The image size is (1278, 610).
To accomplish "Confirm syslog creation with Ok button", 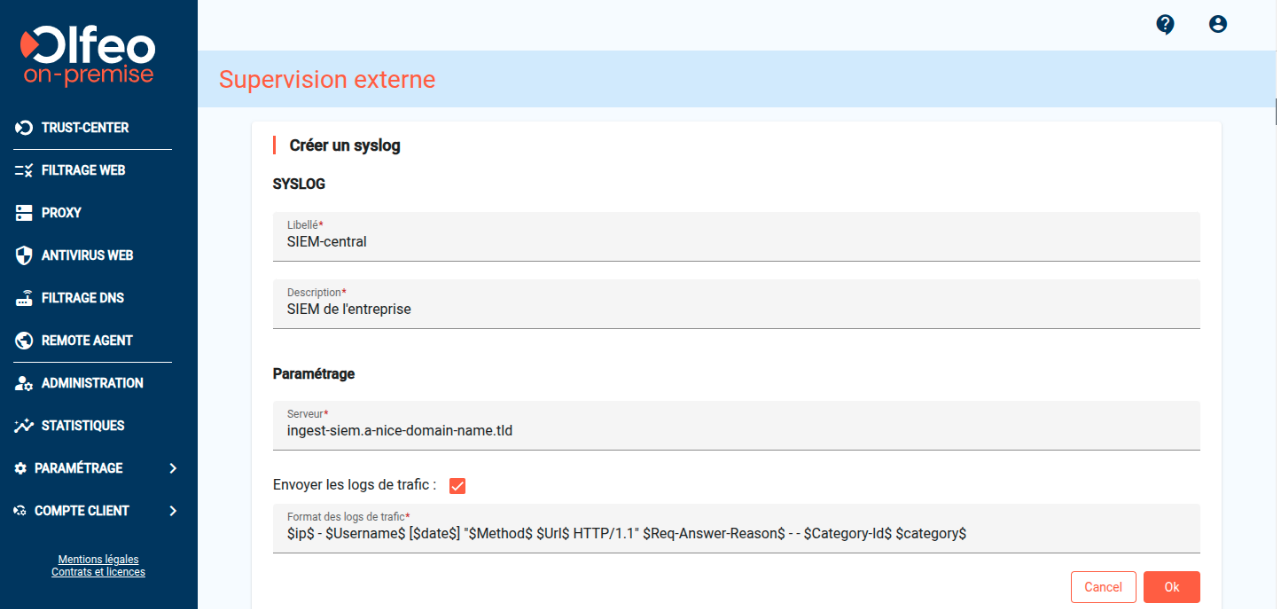I will click(1171, 587).
